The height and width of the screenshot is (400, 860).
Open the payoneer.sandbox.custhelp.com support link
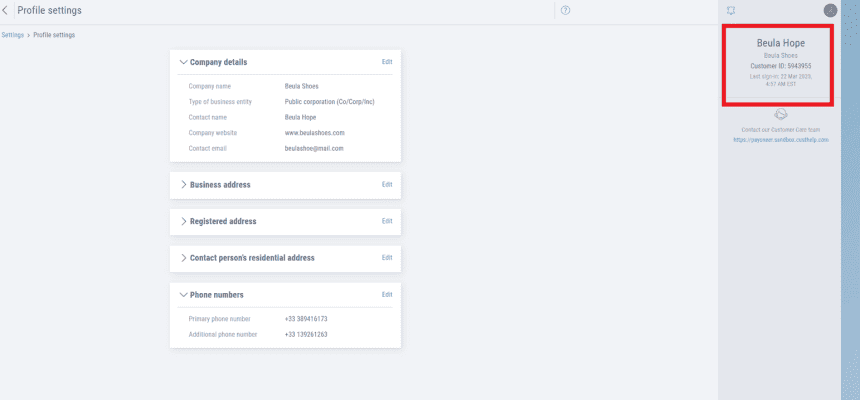(781, 140)
